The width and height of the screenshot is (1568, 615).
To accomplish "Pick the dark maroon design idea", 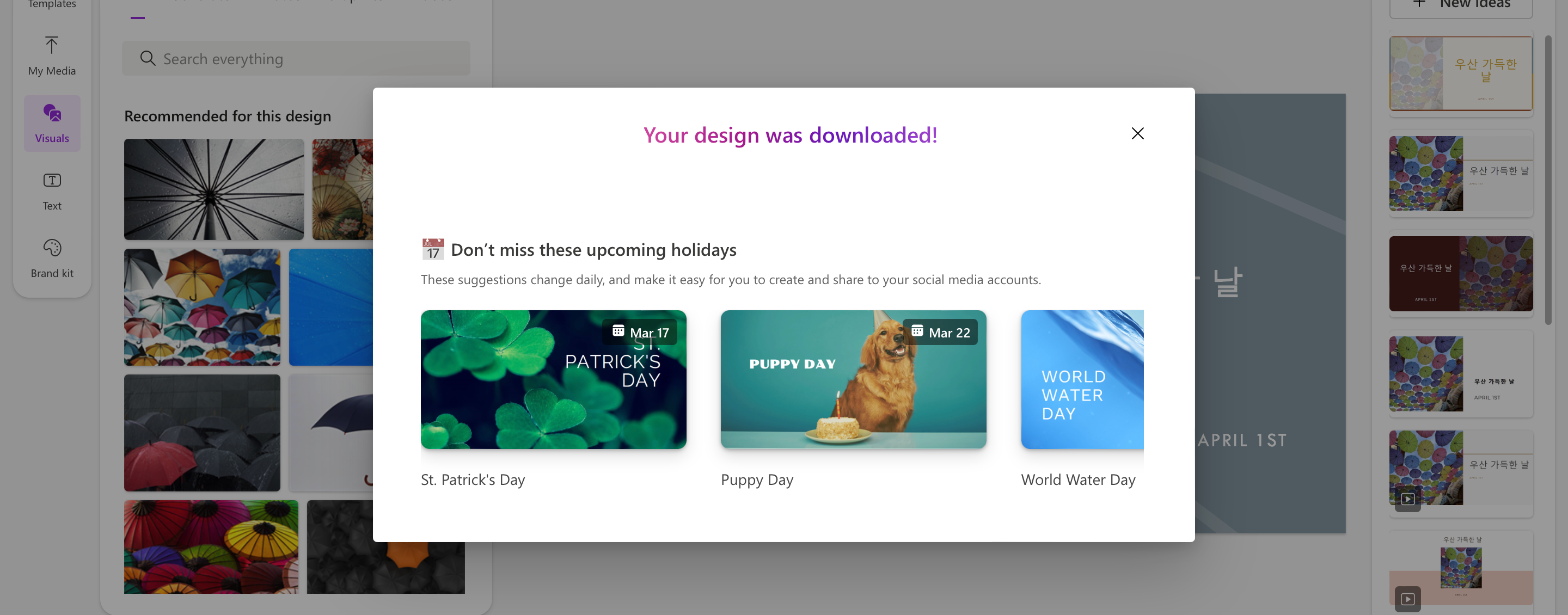I will 1460,274.
